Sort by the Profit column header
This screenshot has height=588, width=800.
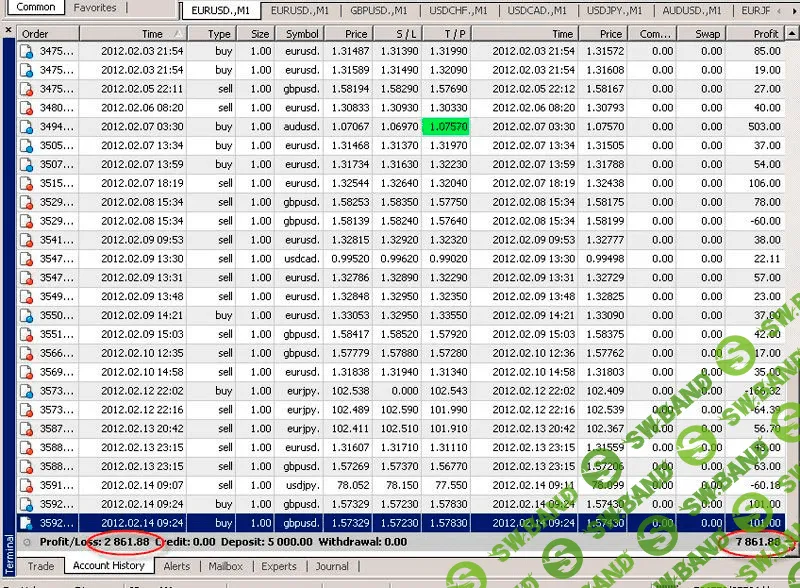point(765,34)
